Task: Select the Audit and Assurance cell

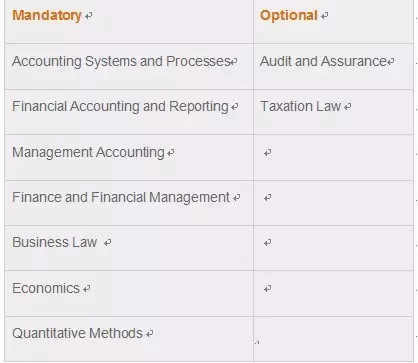Action: (333, 66)
